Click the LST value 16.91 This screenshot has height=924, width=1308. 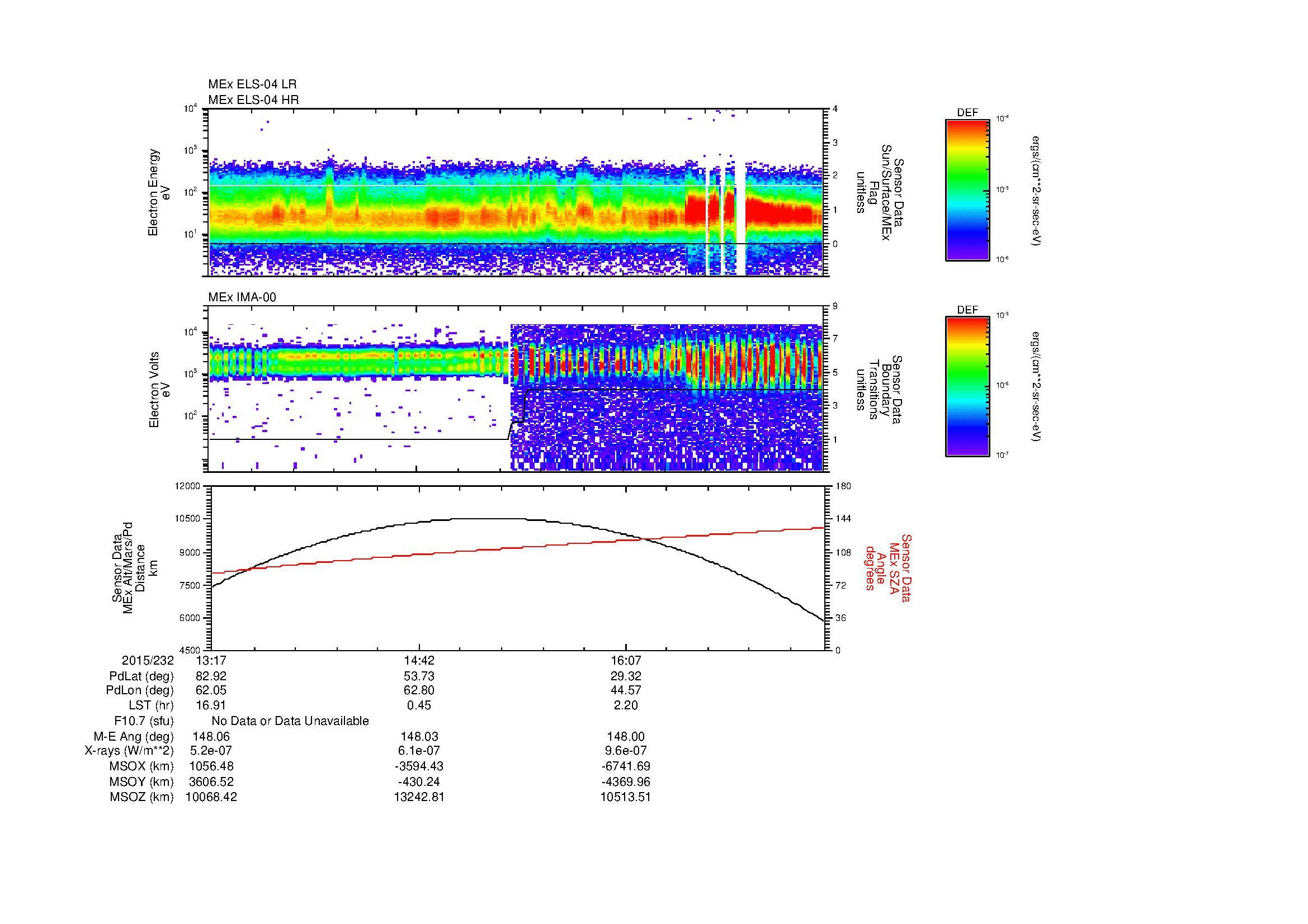211,705
